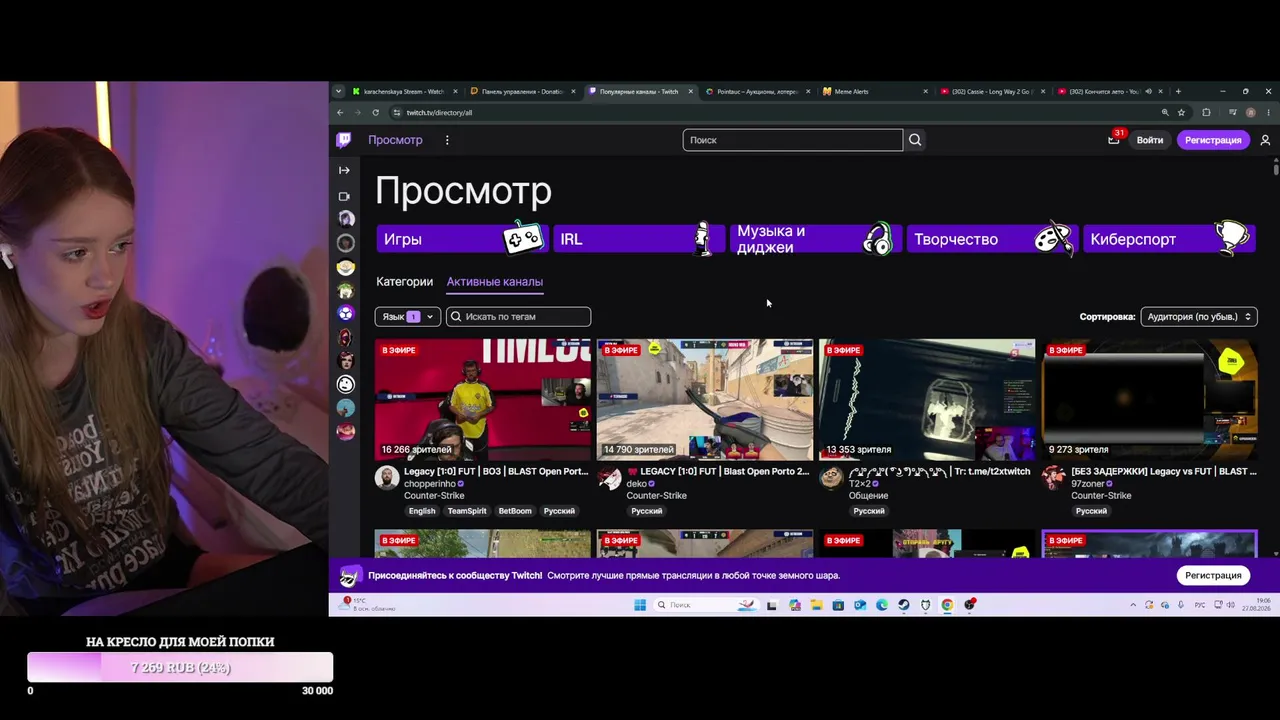Image resolution: width=1280 pixels, height=720 pixels.
Task: Switch to the Cassie - Long Way 2 Go tab
Action: pyautogui.click(x=992, y=91)
